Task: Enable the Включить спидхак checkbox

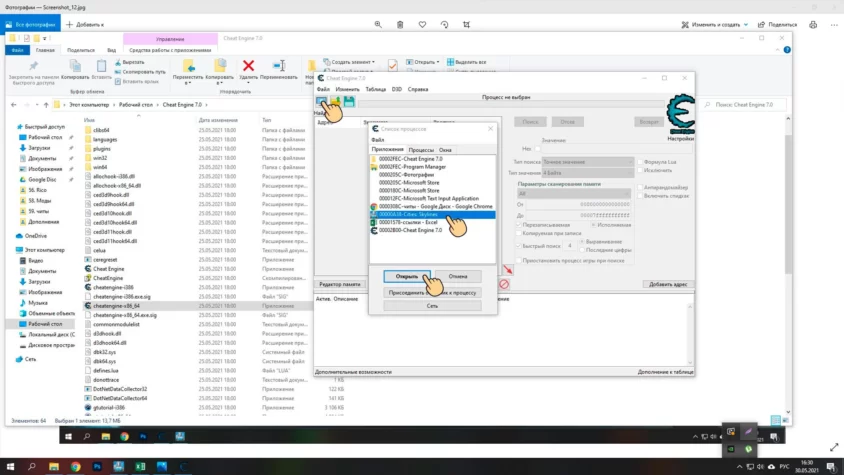Action: [x=641, y=196]
